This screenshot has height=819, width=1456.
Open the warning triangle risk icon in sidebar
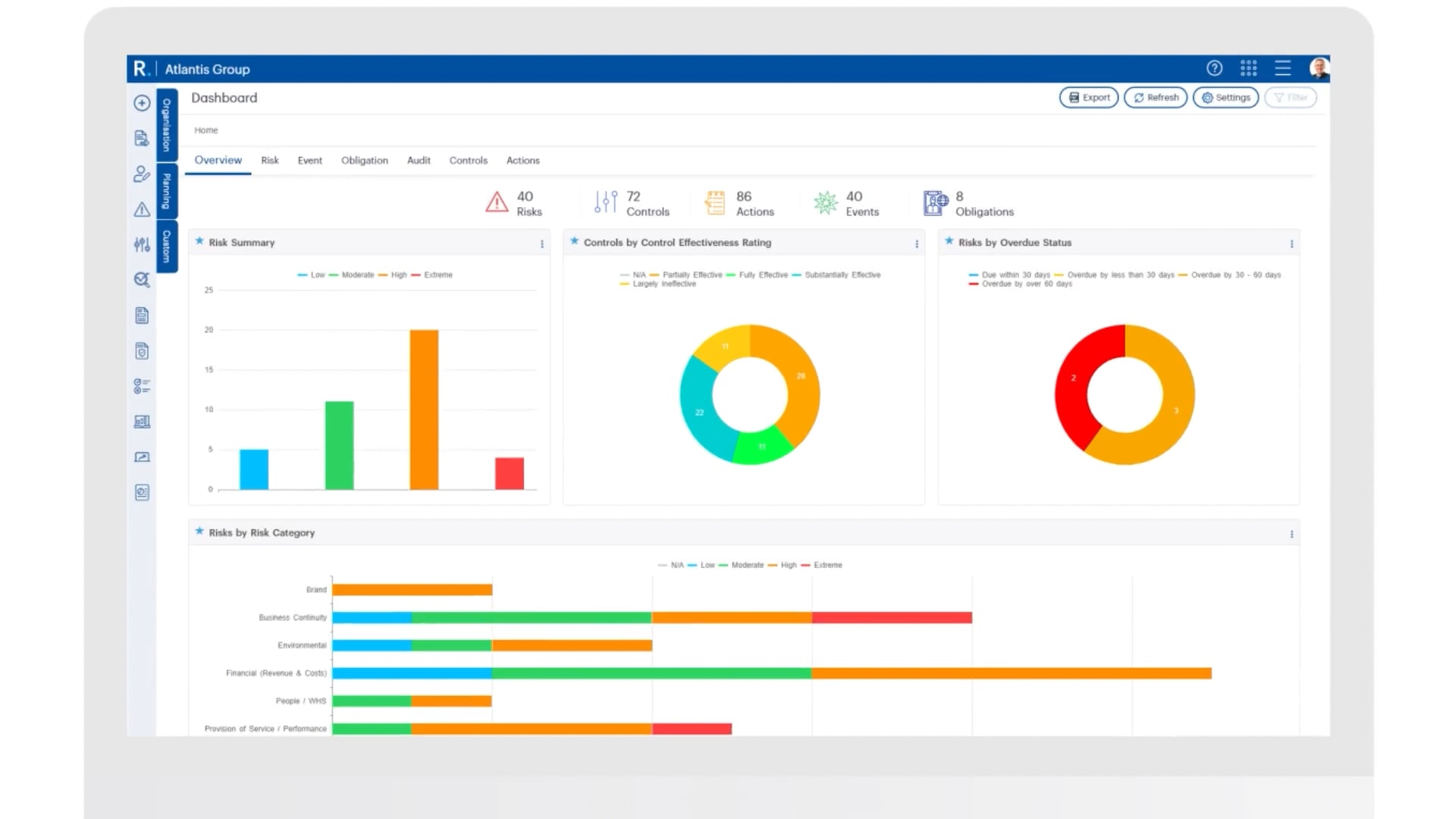[142, 210]
